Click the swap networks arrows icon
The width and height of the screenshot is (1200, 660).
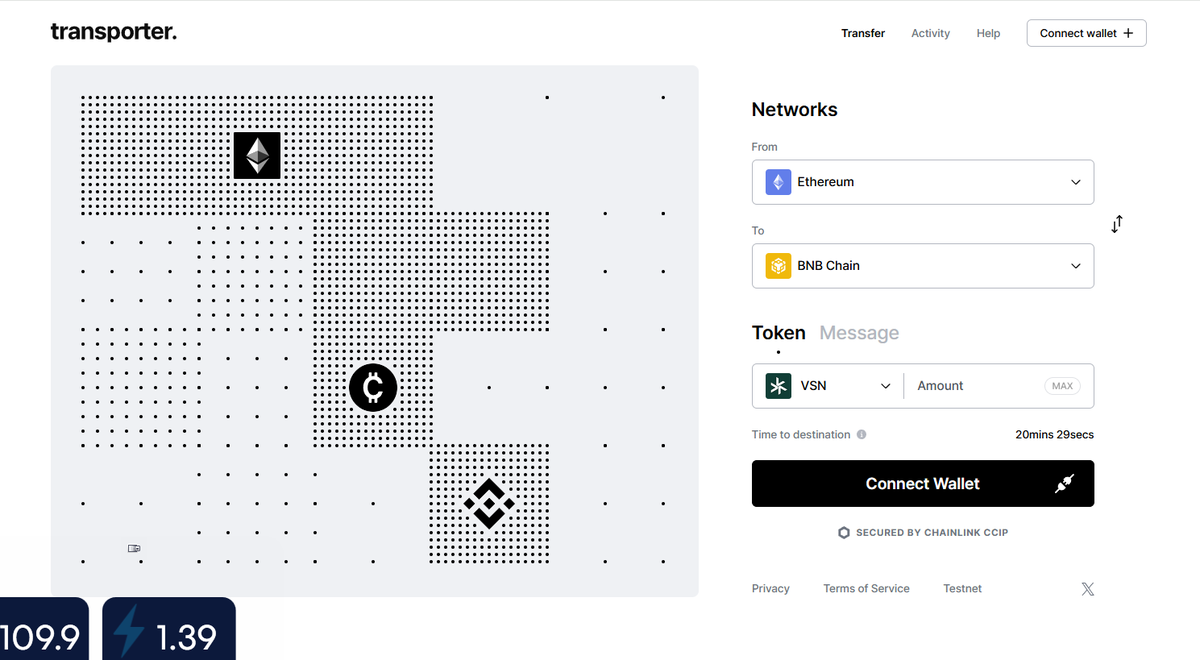[1117, 224]
